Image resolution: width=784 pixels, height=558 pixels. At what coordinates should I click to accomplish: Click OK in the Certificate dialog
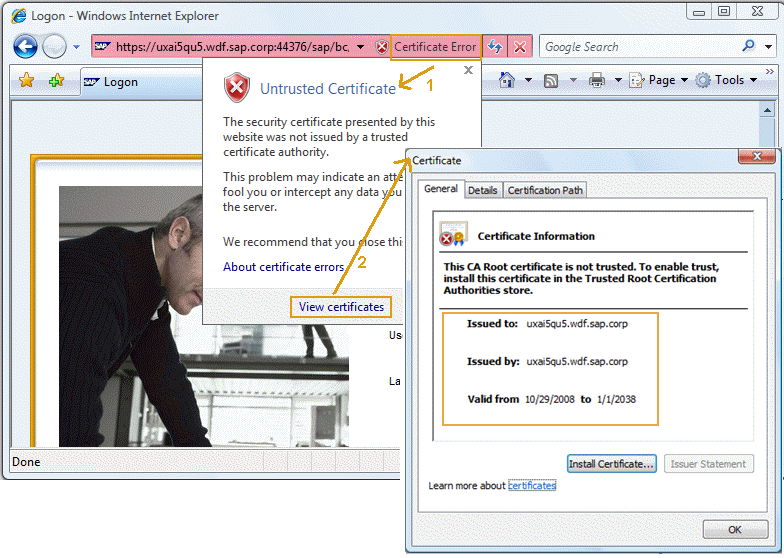pos(735,530)
